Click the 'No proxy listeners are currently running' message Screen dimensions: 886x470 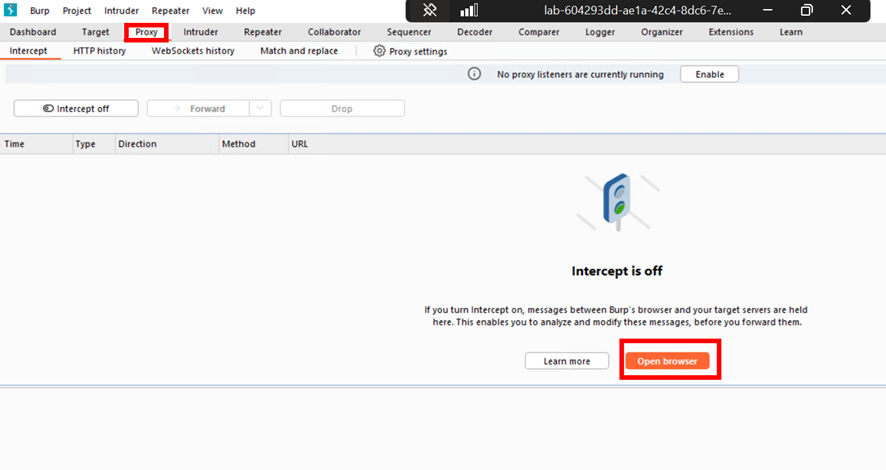point(580,75)
